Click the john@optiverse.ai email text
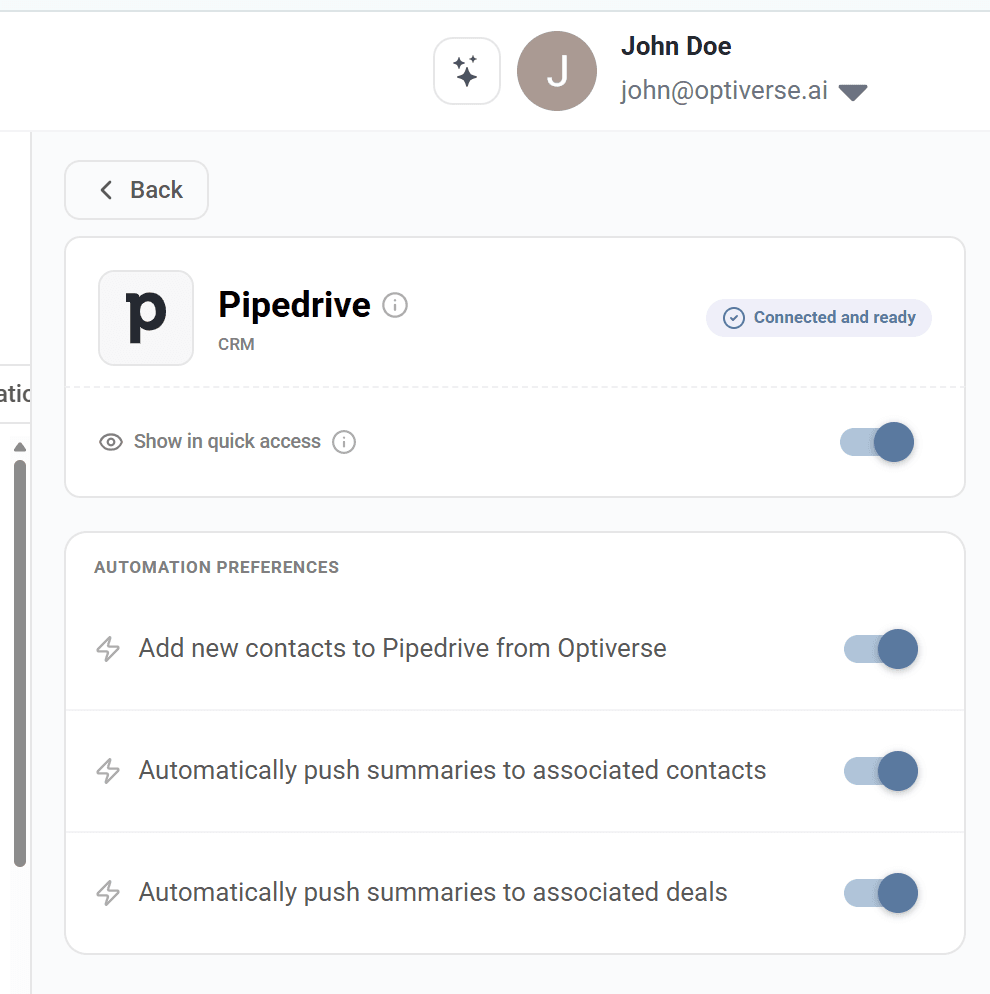The width and height of the screenshot is (990, 994). click(x=724, y=91)
